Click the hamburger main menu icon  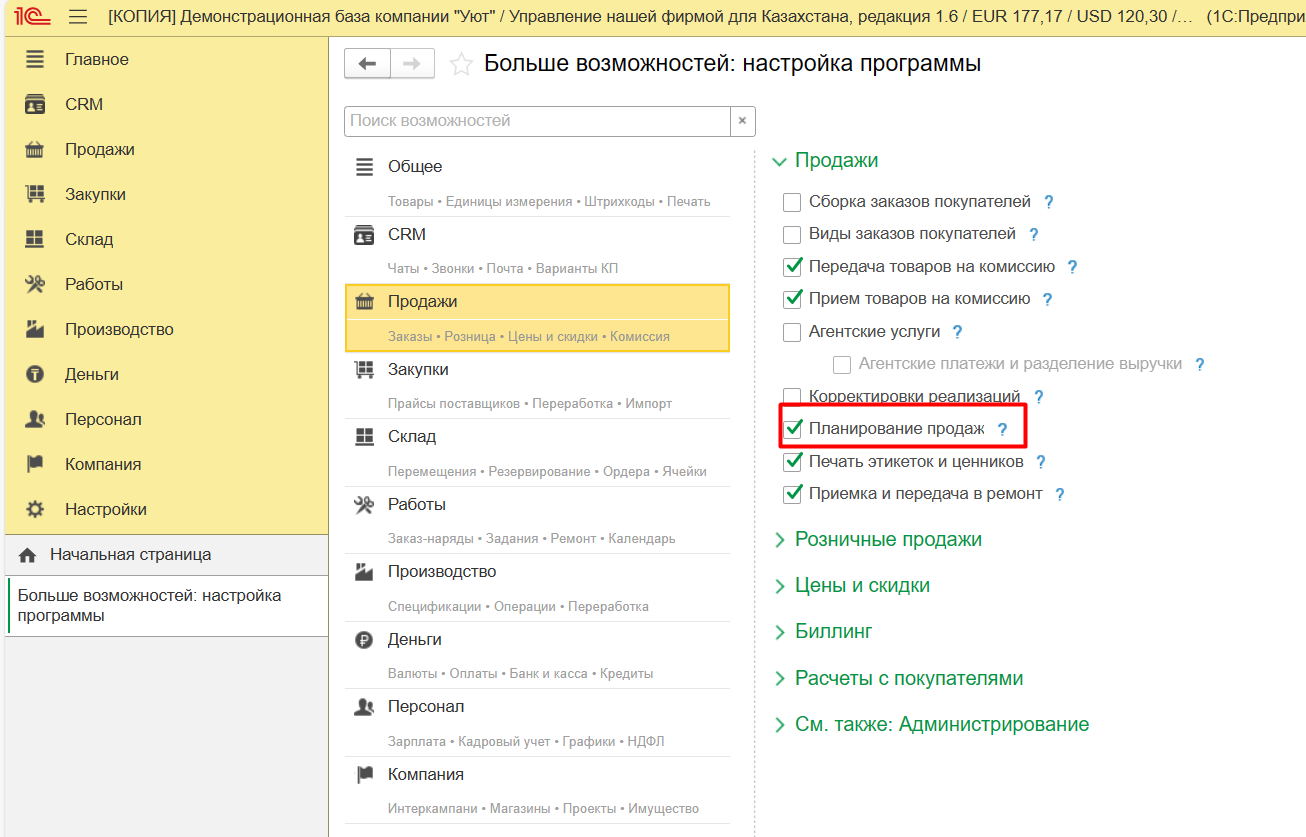coord(78,17)
